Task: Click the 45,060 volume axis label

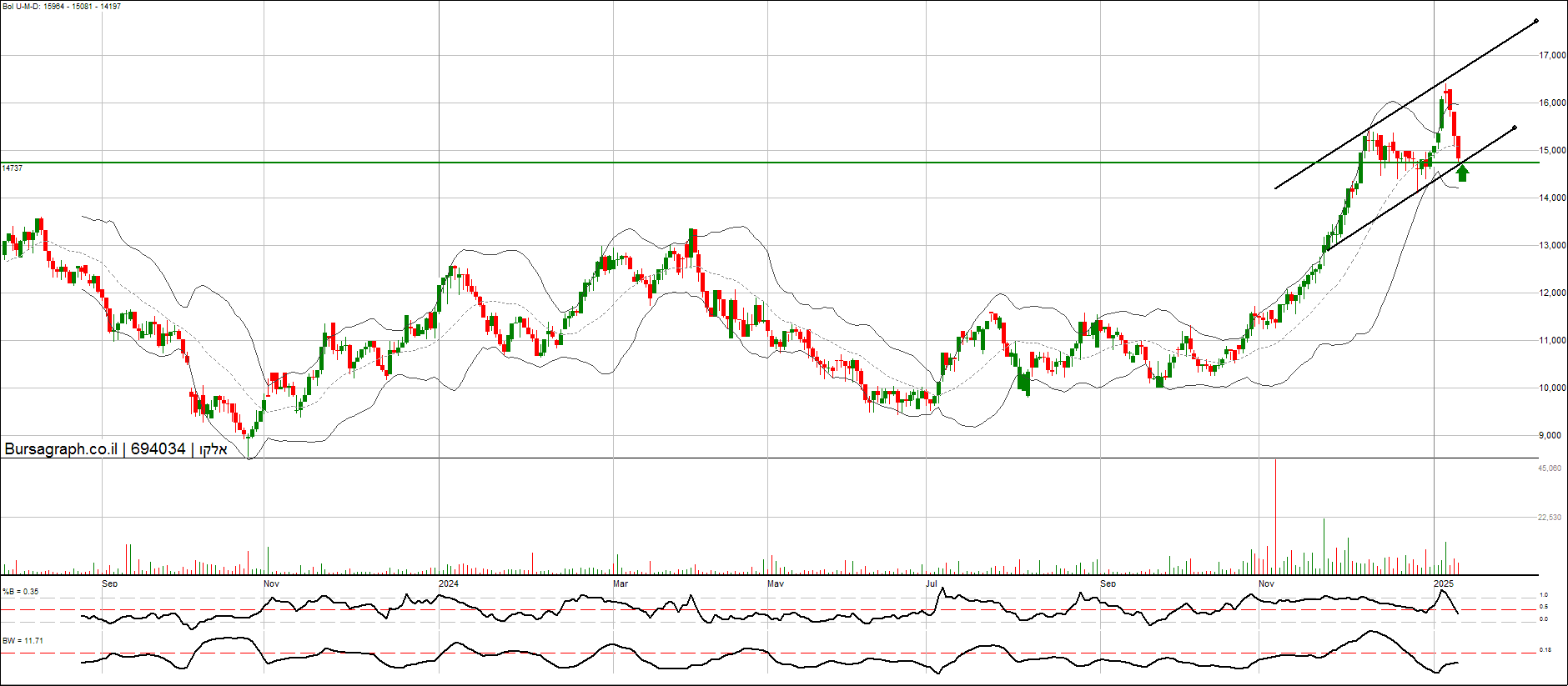Action: pyautogui.click(x=1550, y=468)
